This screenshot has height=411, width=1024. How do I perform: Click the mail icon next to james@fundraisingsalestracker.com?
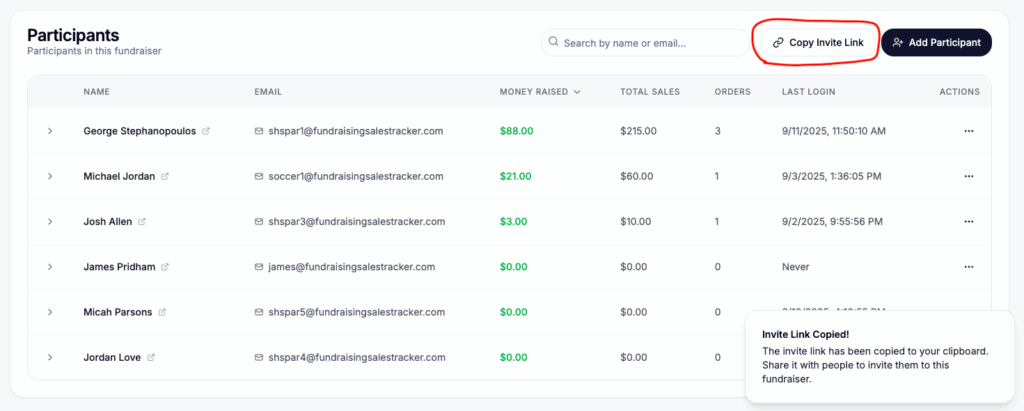(x=259, y=267)
